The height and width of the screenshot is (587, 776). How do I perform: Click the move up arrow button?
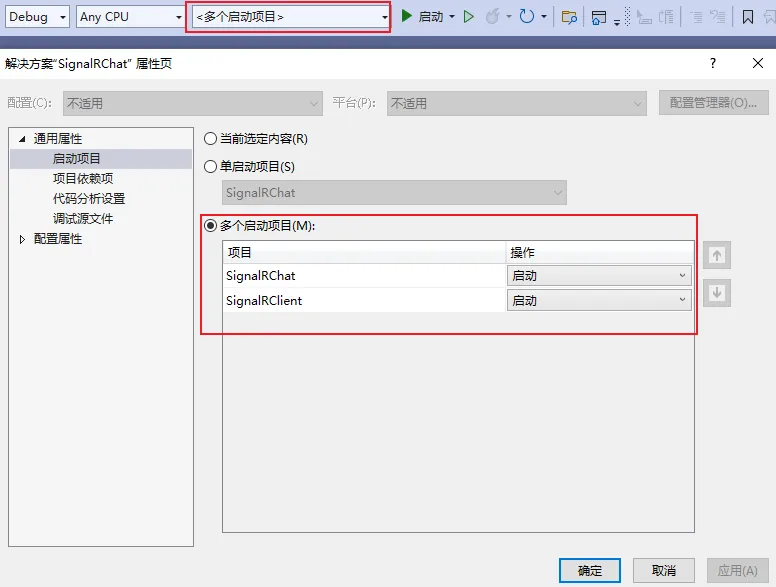(717, 255)
